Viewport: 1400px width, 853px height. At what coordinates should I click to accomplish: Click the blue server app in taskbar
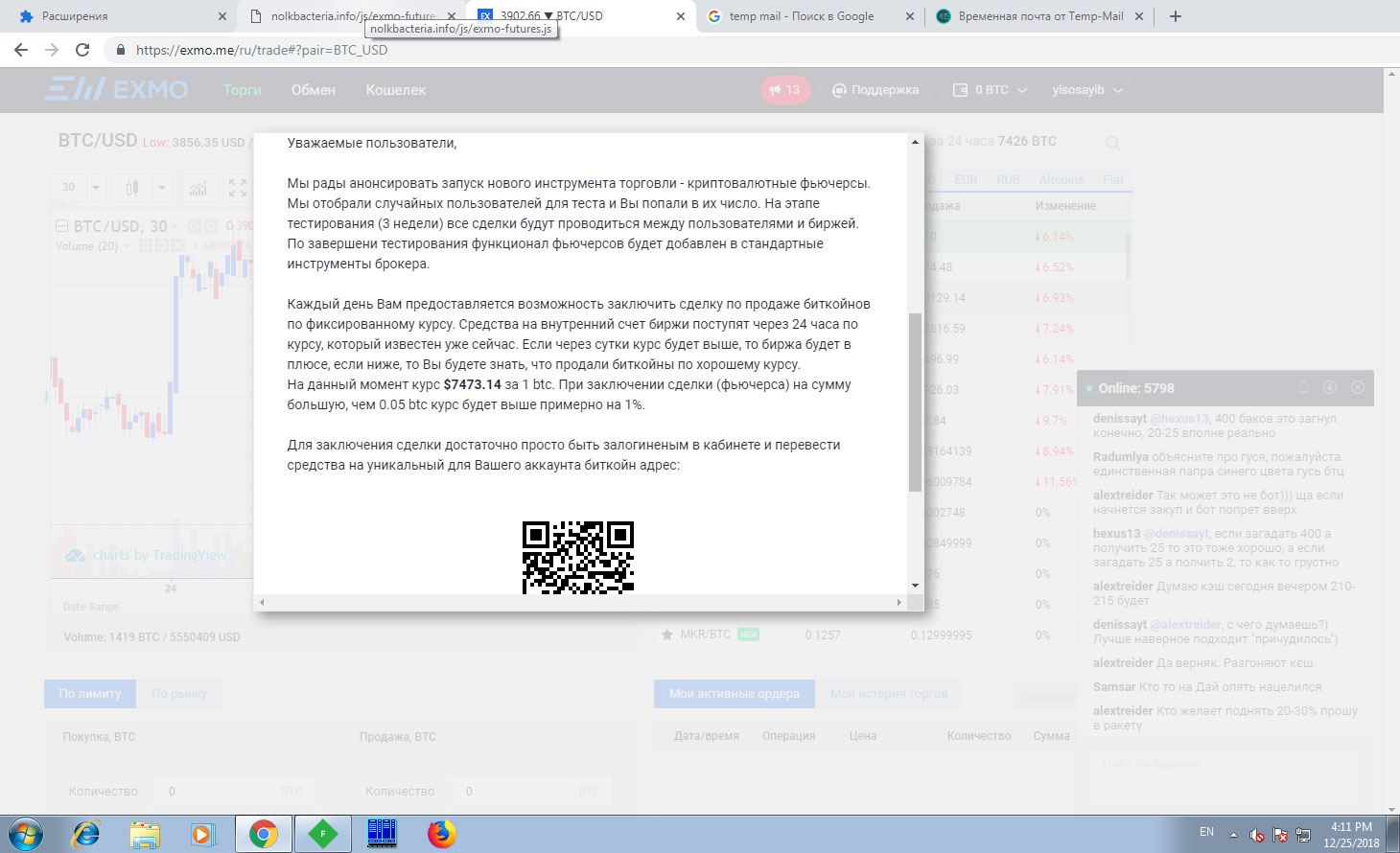point(382,834)
